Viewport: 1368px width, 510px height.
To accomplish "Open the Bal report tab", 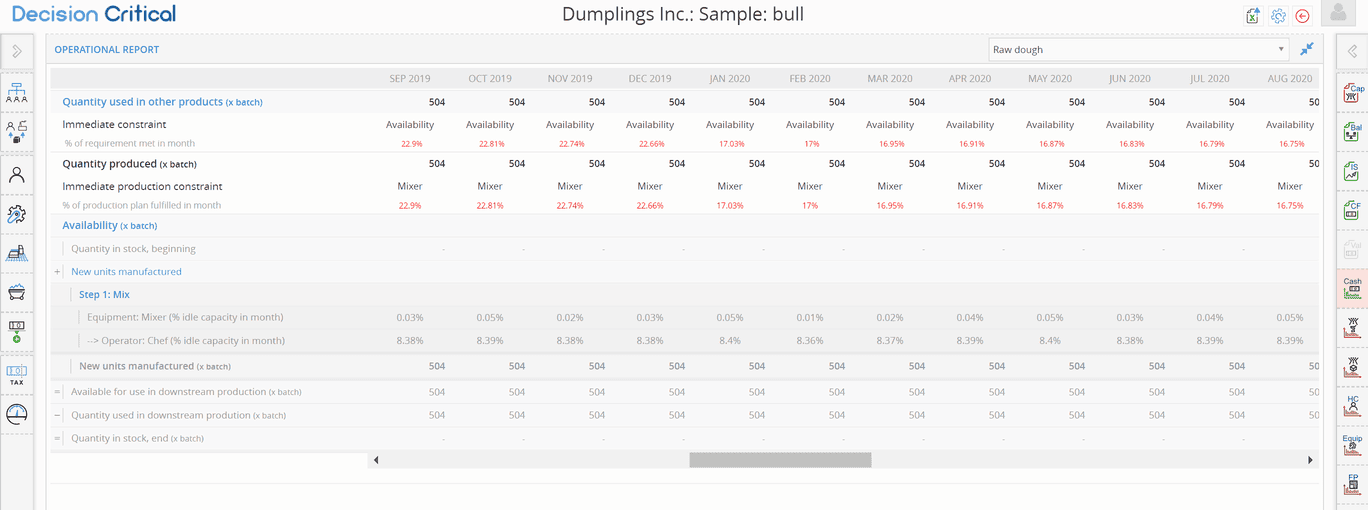I will pos(1352,132).
